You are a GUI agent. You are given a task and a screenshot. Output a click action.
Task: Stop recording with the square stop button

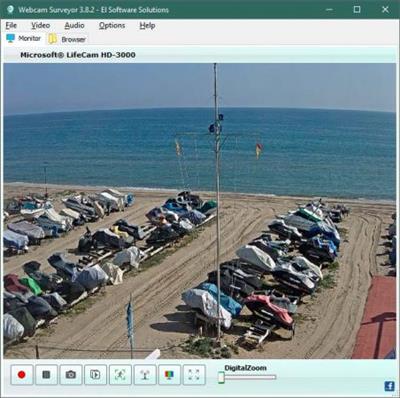(x=46, y=375)
